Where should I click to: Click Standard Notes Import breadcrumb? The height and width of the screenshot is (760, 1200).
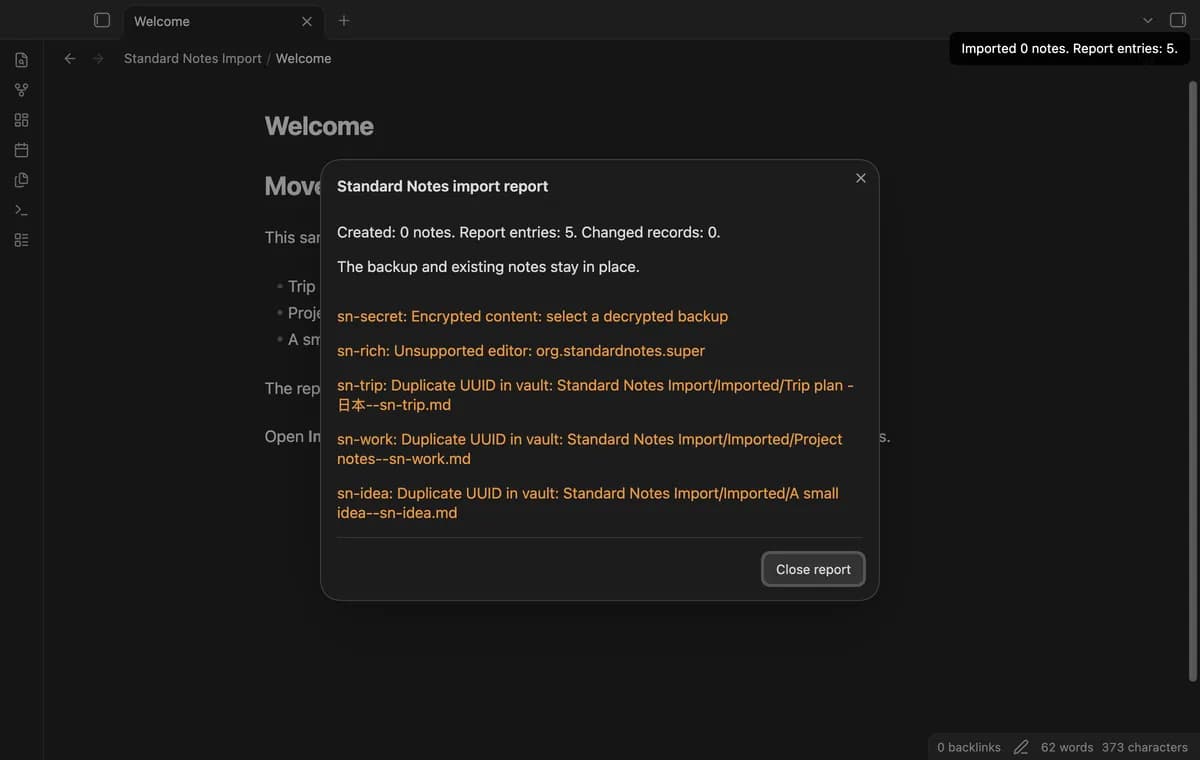pos(193,58)
